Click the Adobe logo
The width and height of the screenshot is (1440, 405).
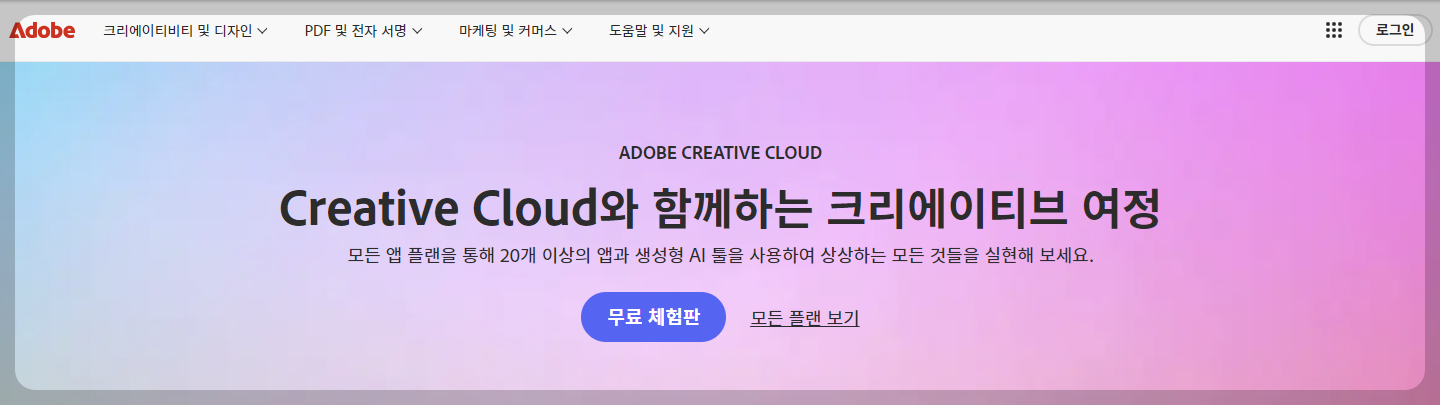pos(42,30)
